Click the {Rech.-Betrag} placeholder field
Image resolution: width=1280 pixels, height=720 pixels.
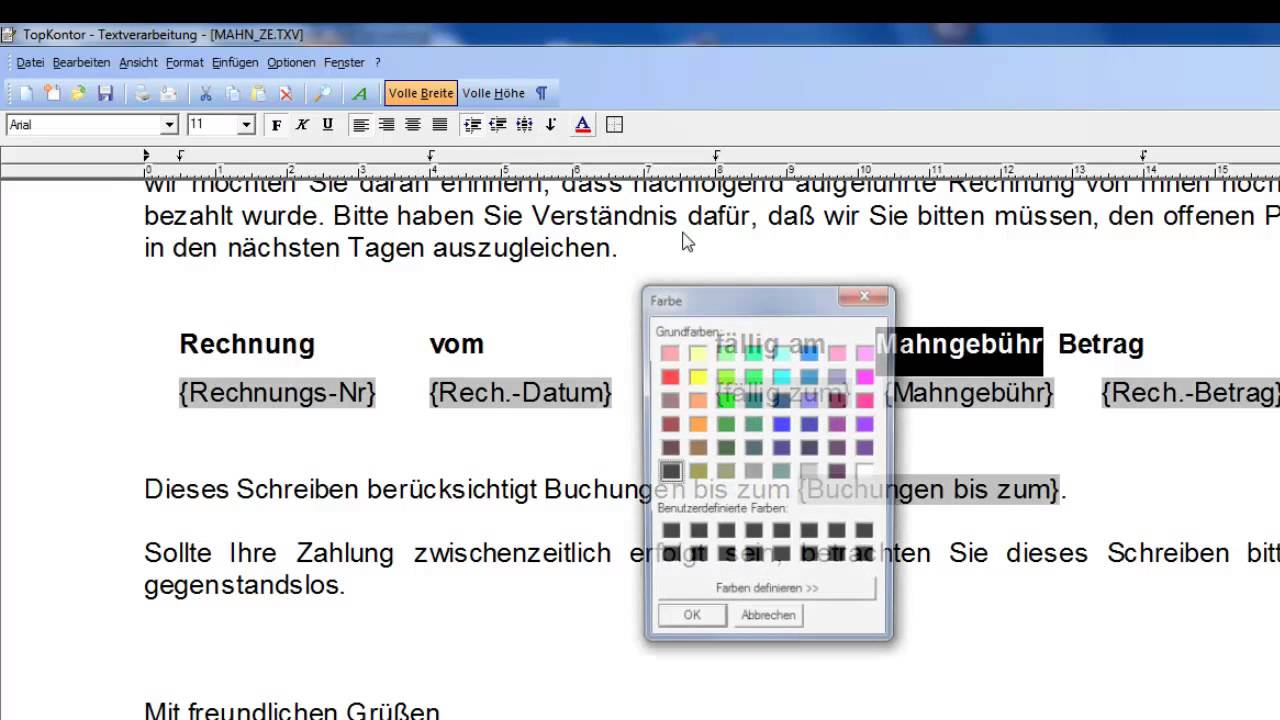pyautogui.click(x=1190, y=393)
